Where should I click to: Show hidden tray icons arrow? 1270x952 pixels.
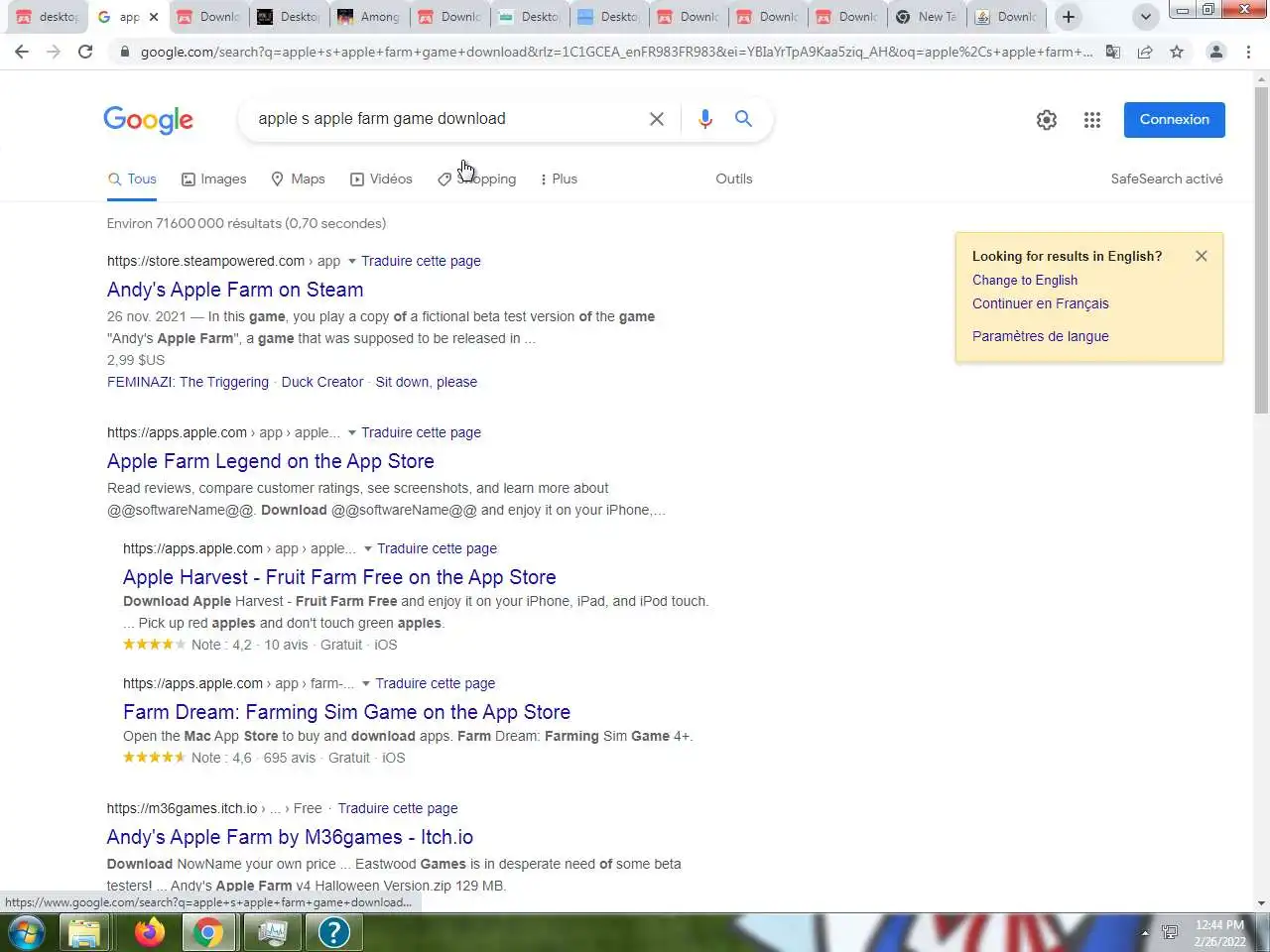1144,933
